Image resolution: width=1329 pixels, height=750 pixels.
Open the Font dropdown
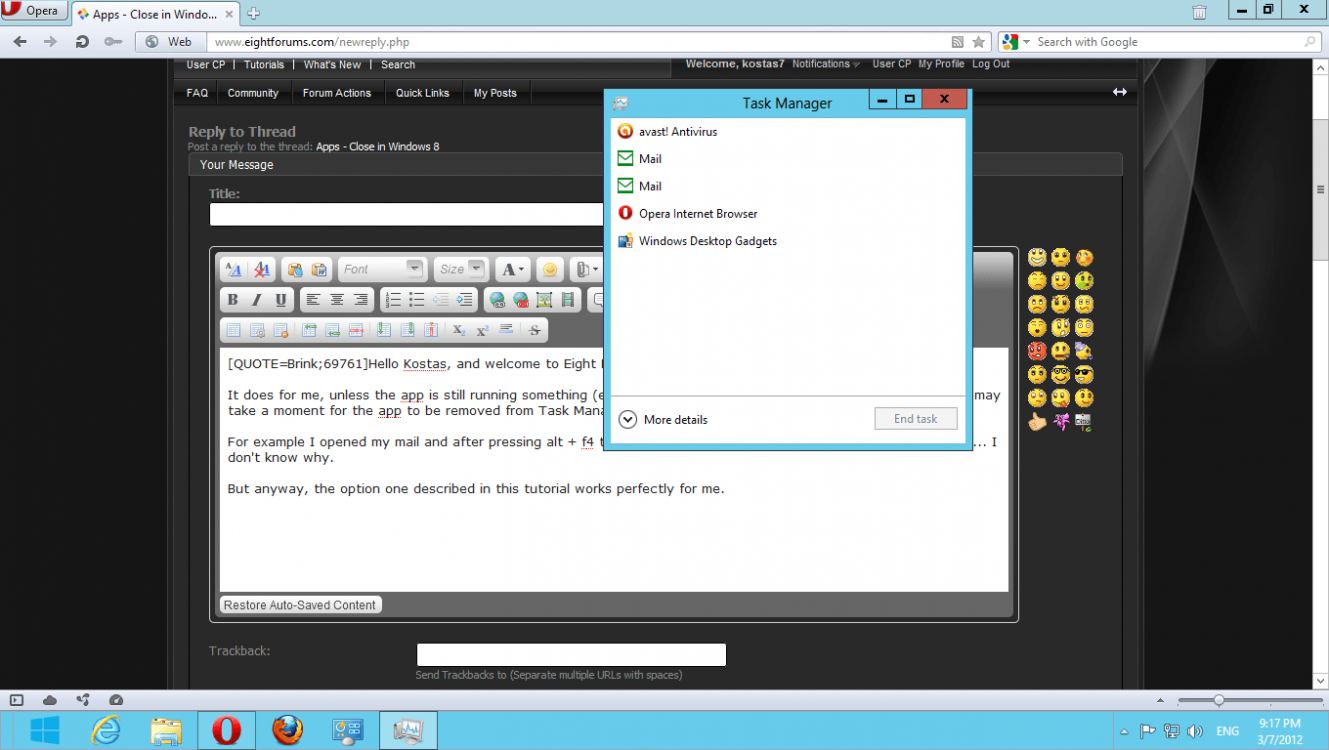383,270
